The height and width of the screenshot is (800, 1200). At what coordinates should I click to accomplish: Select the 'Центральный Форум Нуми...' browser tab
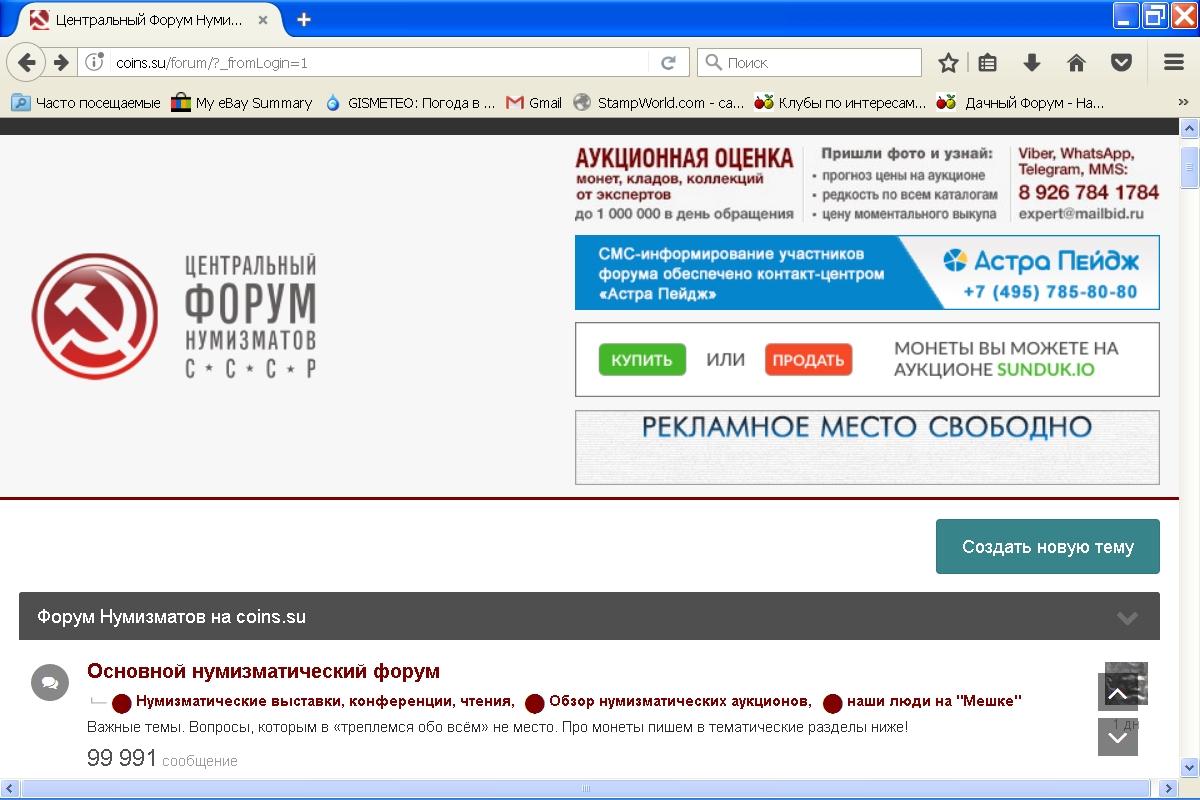point(150,19)
